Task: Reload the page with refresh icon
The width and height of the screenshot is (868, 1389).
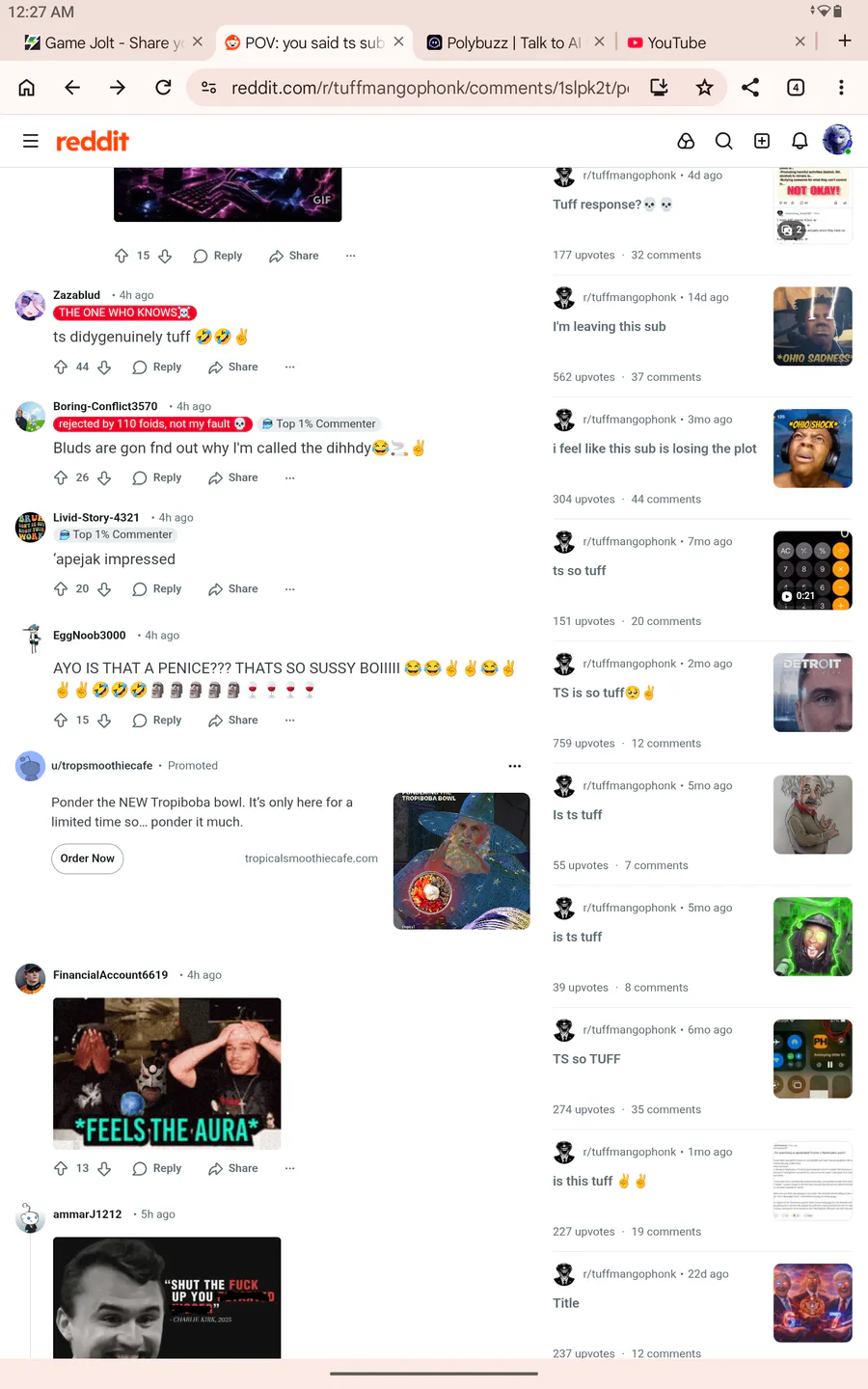Action: pyautogui.click(x=163, y=88)
